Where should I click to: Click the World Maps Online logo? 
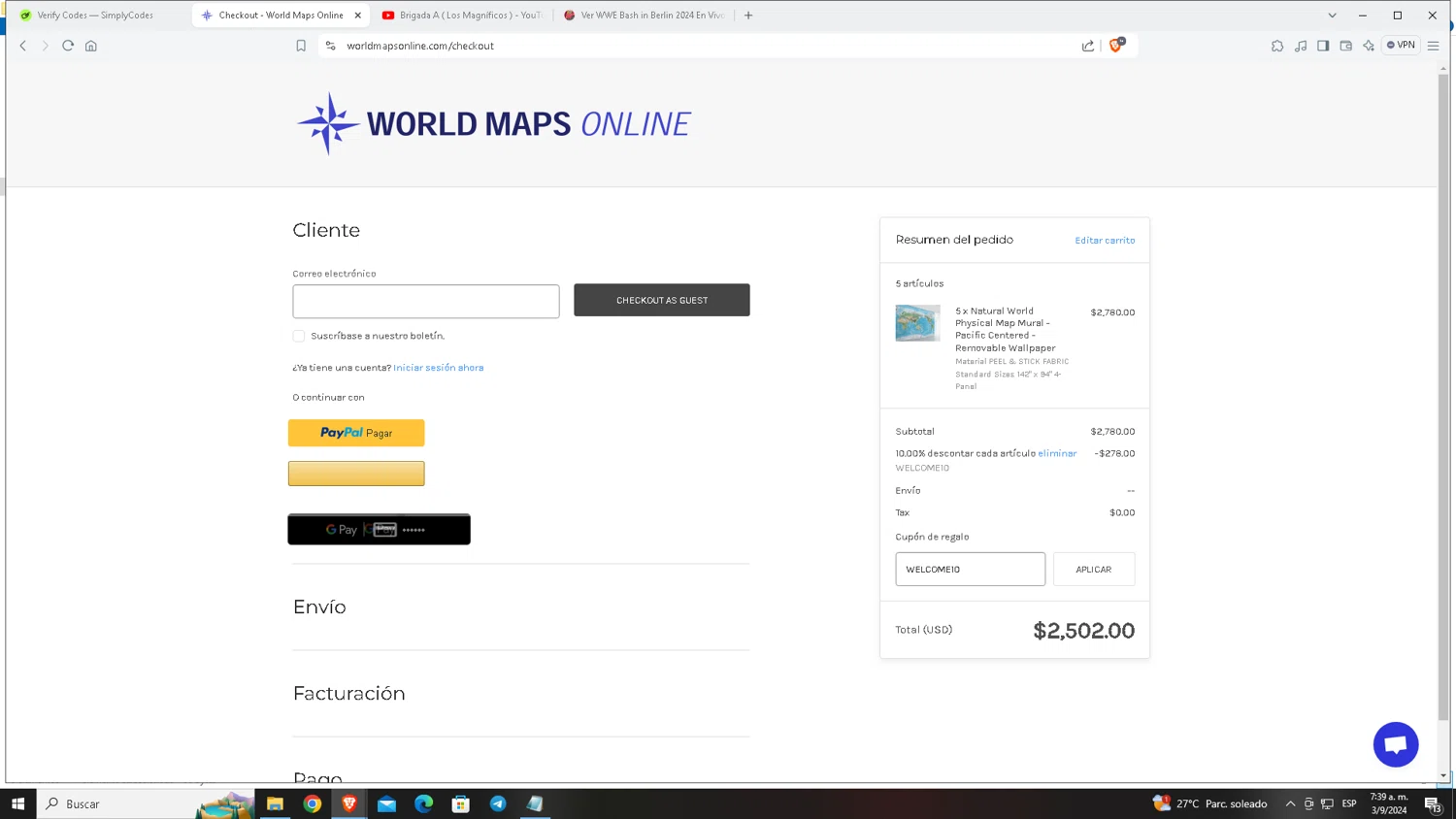[x=494, y=123]
